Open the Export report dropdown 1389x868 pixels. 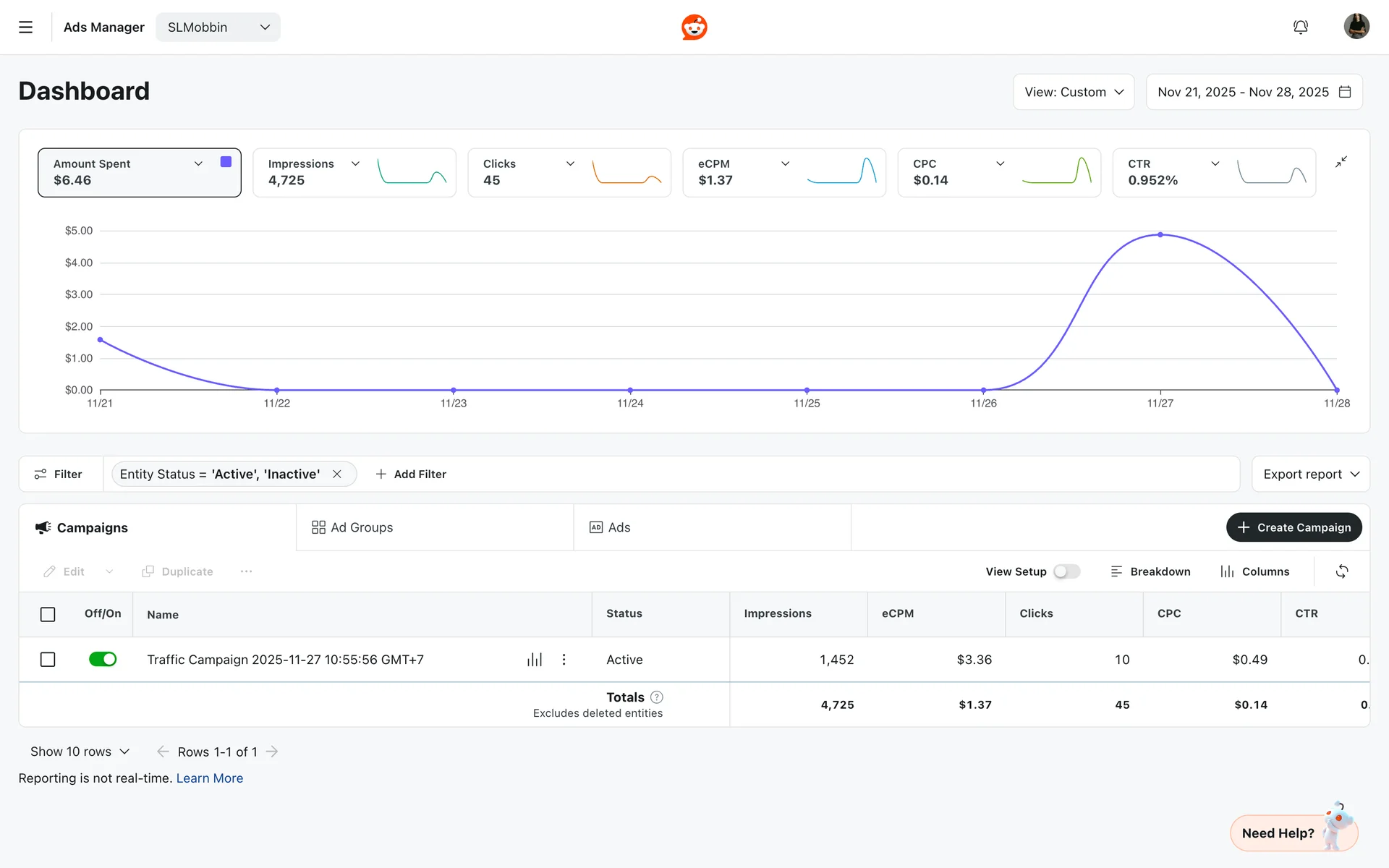click(x=1310, y=475)
